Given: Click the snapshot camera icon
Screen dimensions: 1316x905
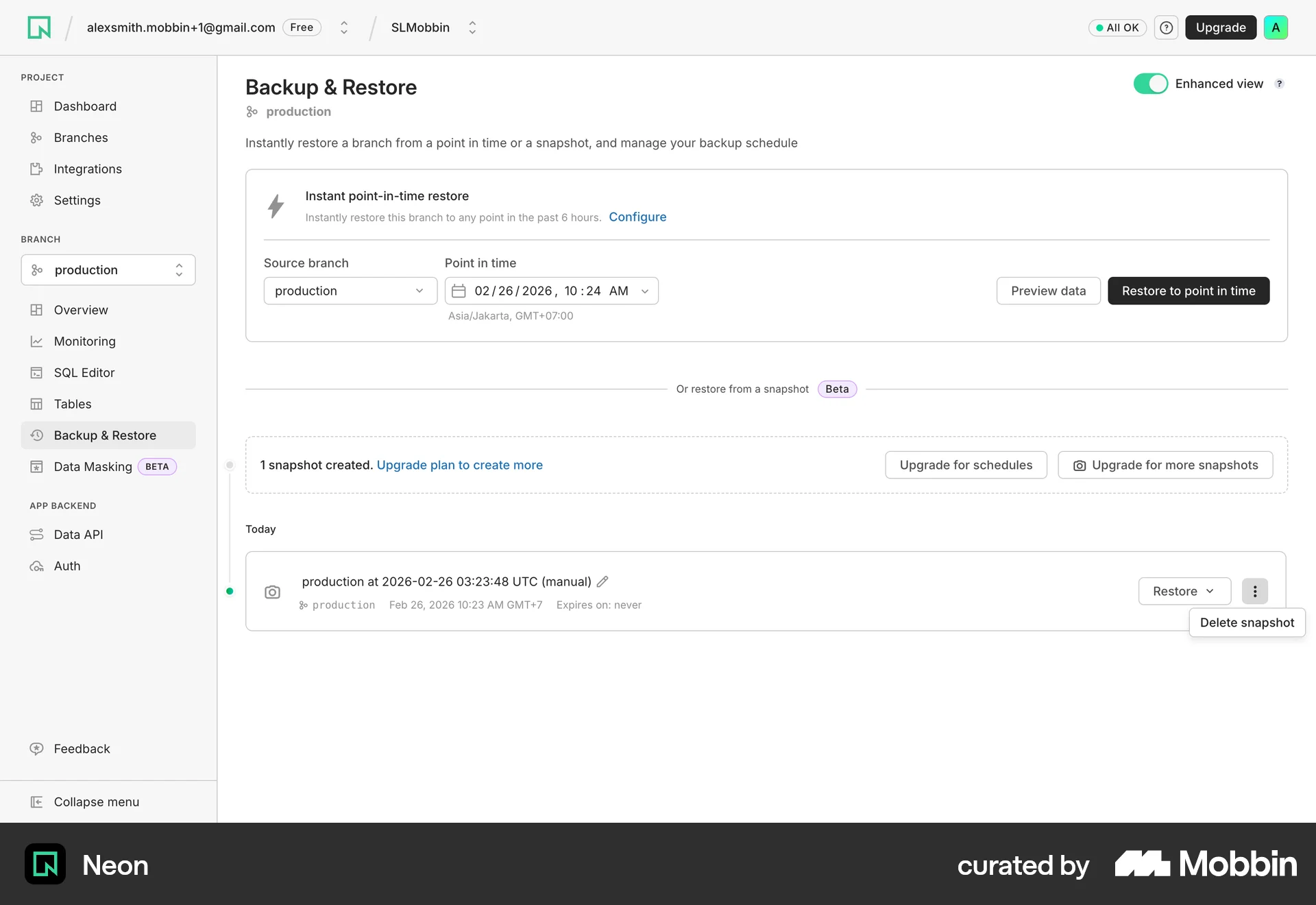Looking at the screenshot, I should coord(272,592).
